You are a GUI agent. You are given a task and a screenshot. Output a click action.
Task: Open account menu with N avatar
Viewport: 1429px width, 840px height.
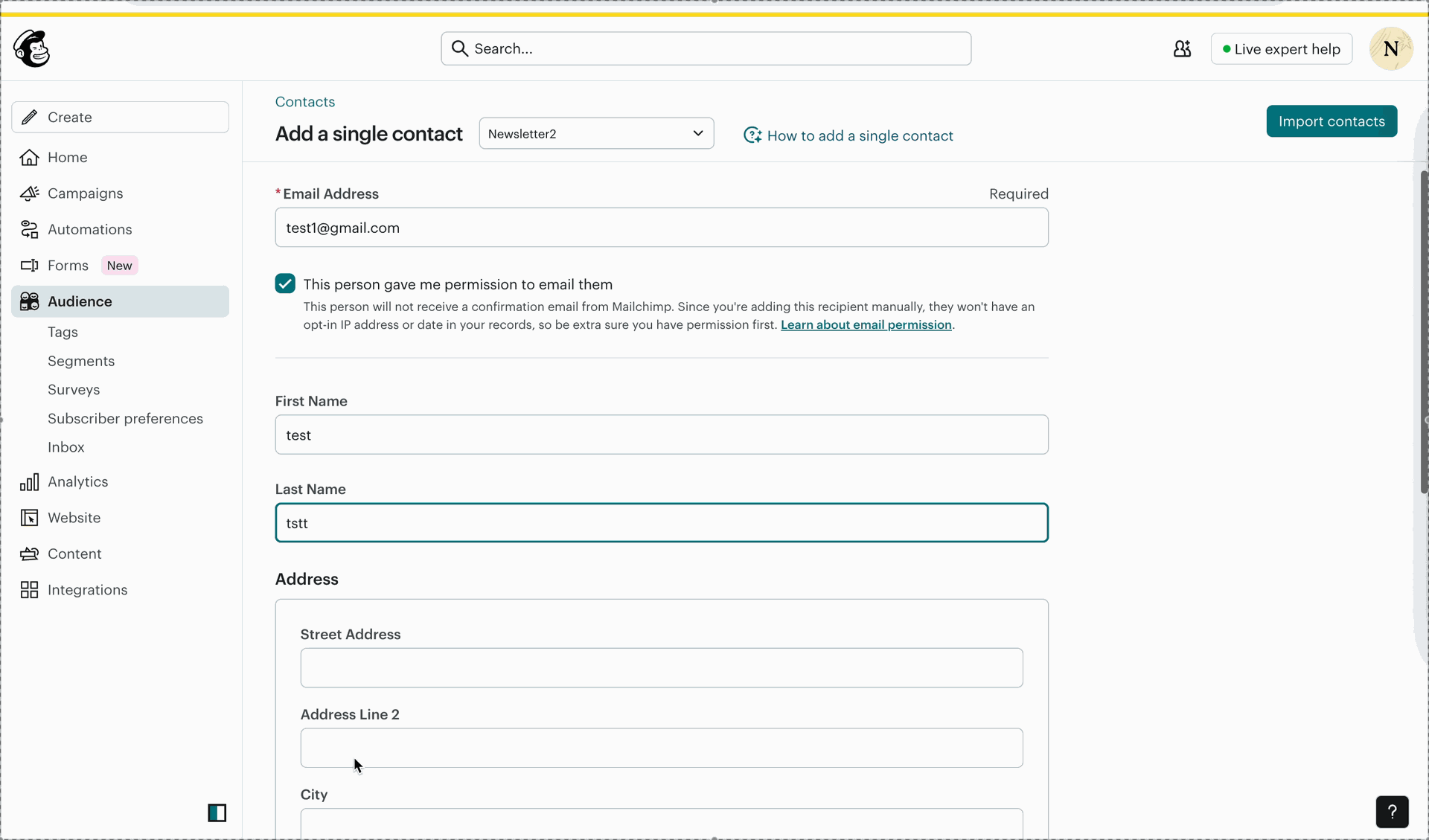(1391, 49)
